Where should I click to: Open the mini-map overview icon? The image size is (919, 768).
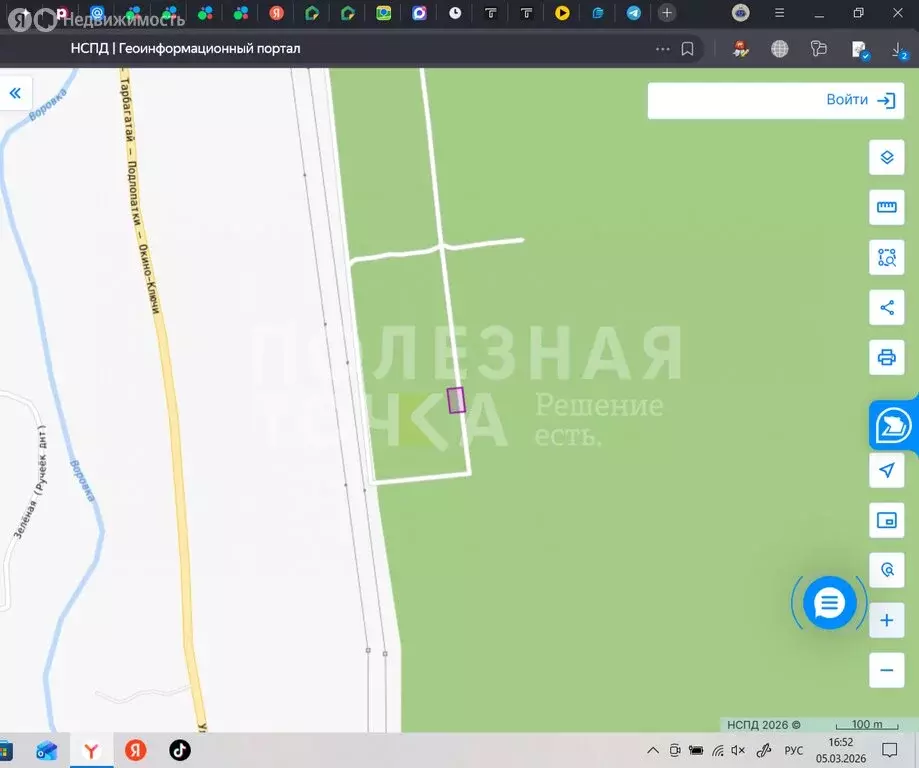click(886, 520)
